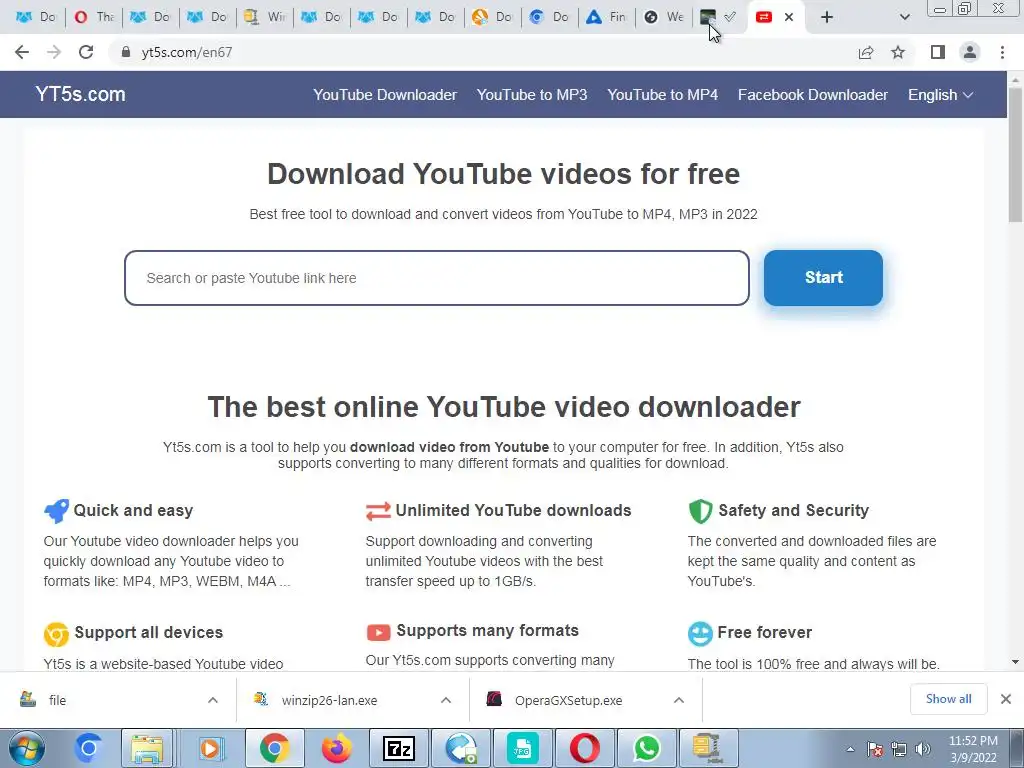
Task: Switch to the 'Wi' WinZip tab
Action: tap(264, 17)
